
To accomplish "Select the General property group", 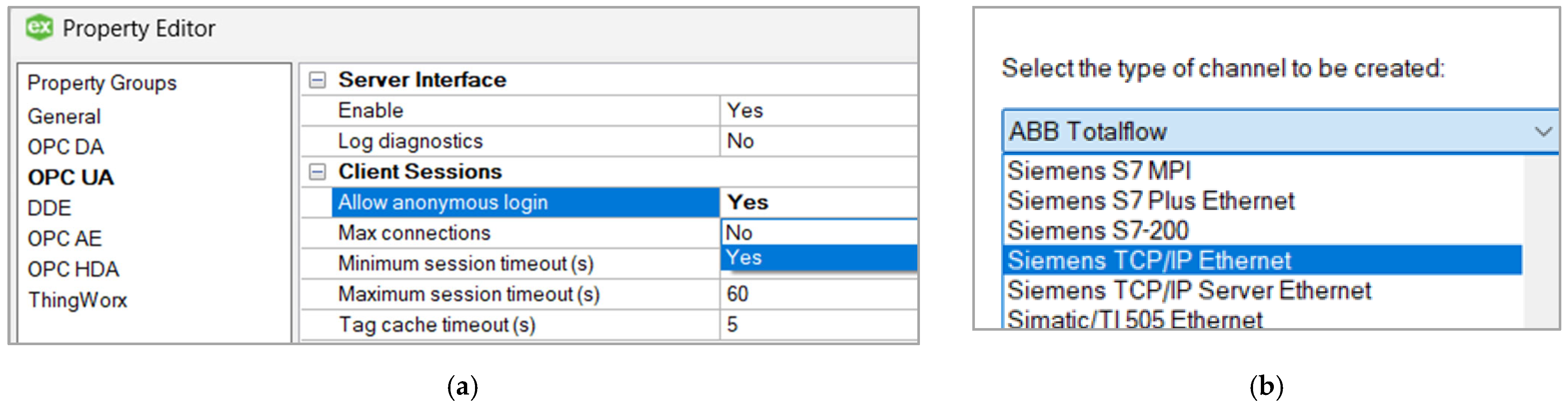I will pyautogui.click(x=64, y=116).
